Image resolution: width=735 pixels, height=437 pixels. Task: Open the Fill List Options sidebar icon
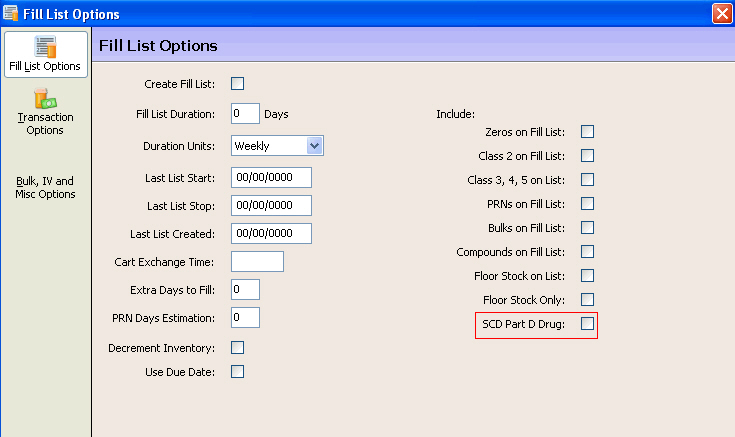click(45, 47)
